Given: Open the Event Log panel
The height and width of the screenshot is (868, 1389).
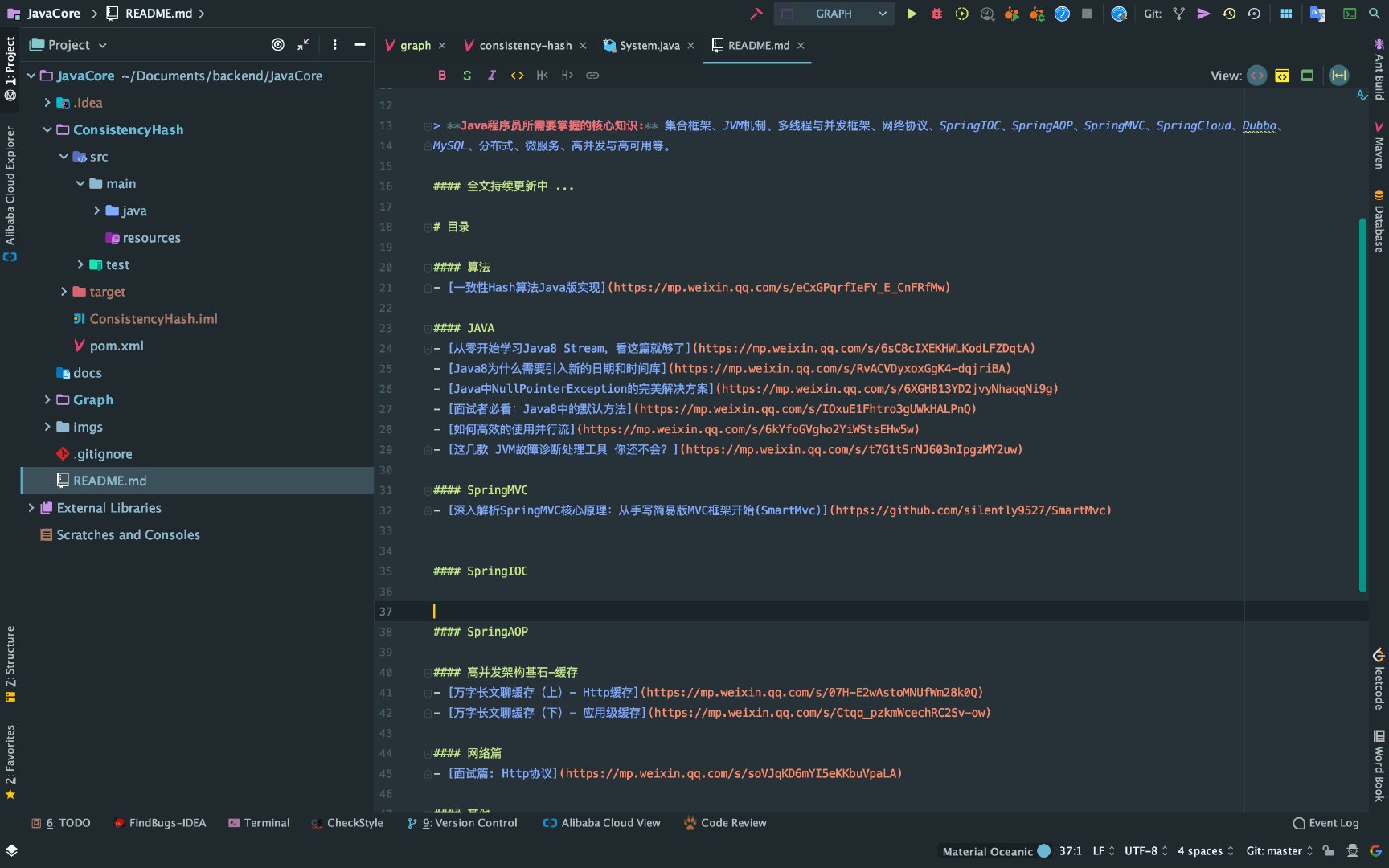Looking at the screenshot, I should 1325,823.
